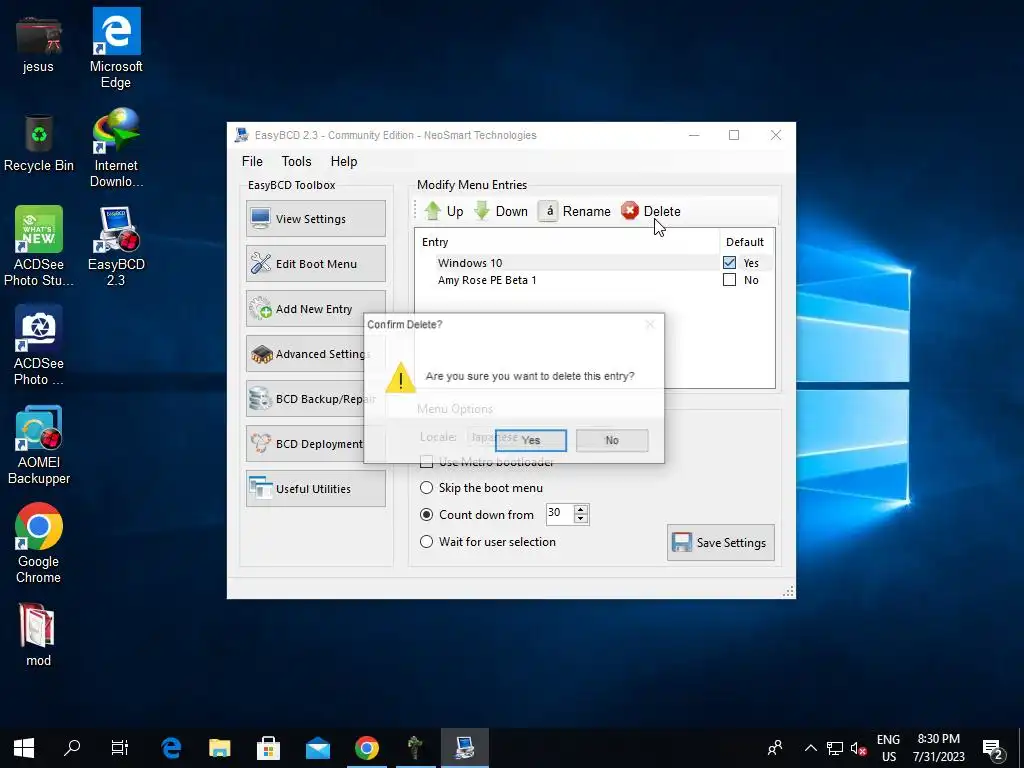Launch Internet Download Manager shortcut

(x=116, y=148)
